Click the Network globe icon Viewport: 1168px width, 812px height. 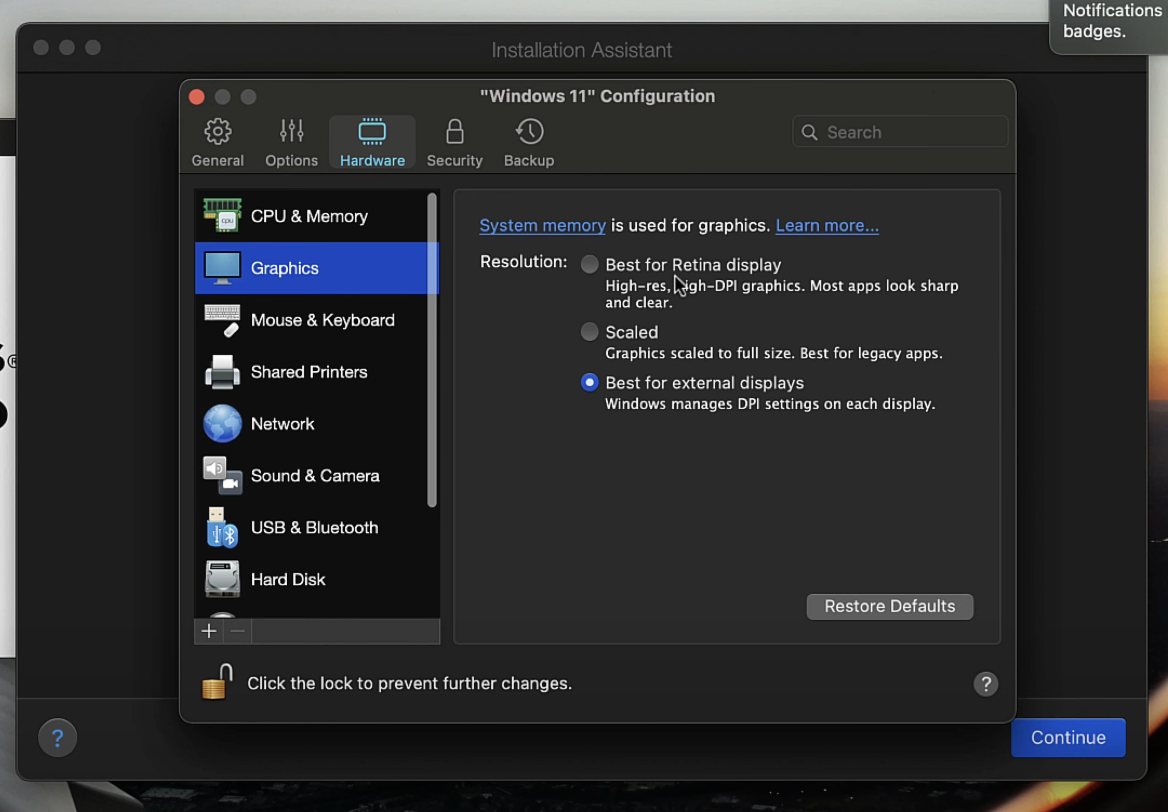222,424
